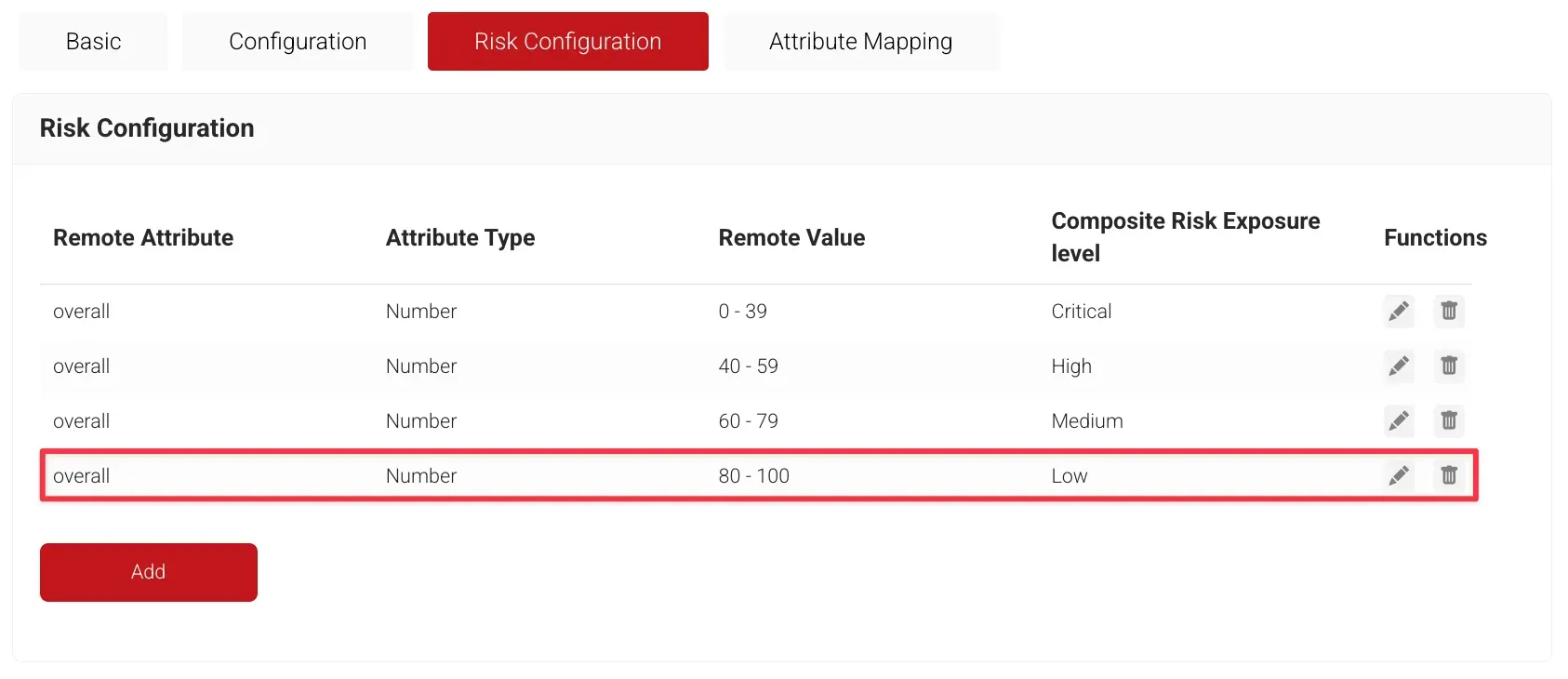Delete the Low 80 - 100 row

pos(1448,475)
